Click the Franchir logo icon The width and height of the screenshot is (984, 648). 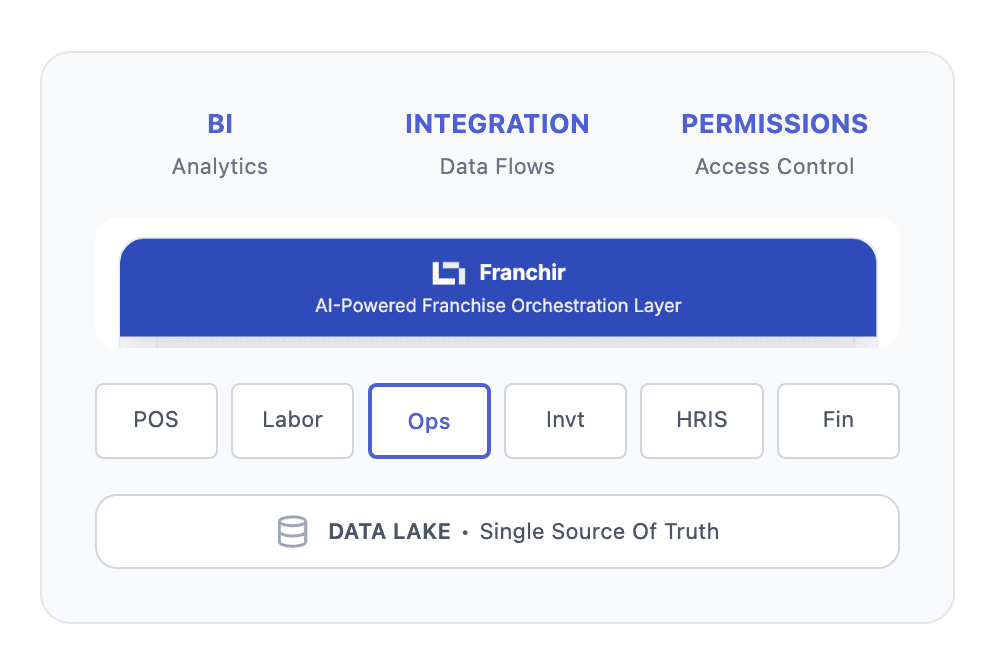pos(449,272)
